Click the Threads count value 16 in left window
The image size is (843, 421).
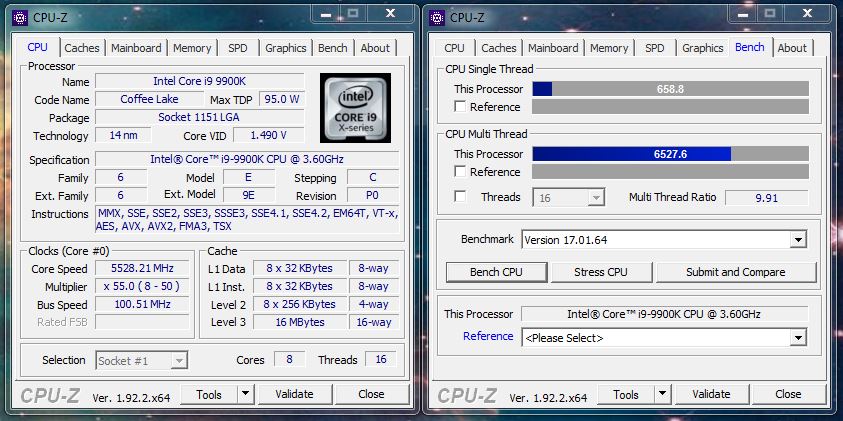(381, 359)
